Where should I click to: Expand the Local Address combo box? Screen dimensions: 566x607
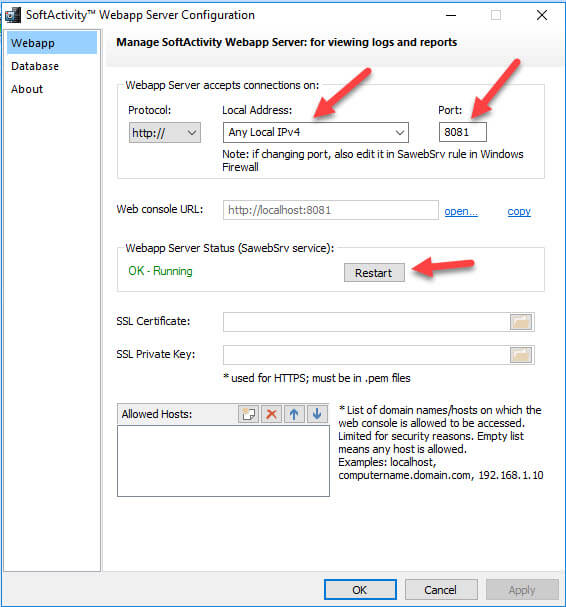(x=316, y=132)
